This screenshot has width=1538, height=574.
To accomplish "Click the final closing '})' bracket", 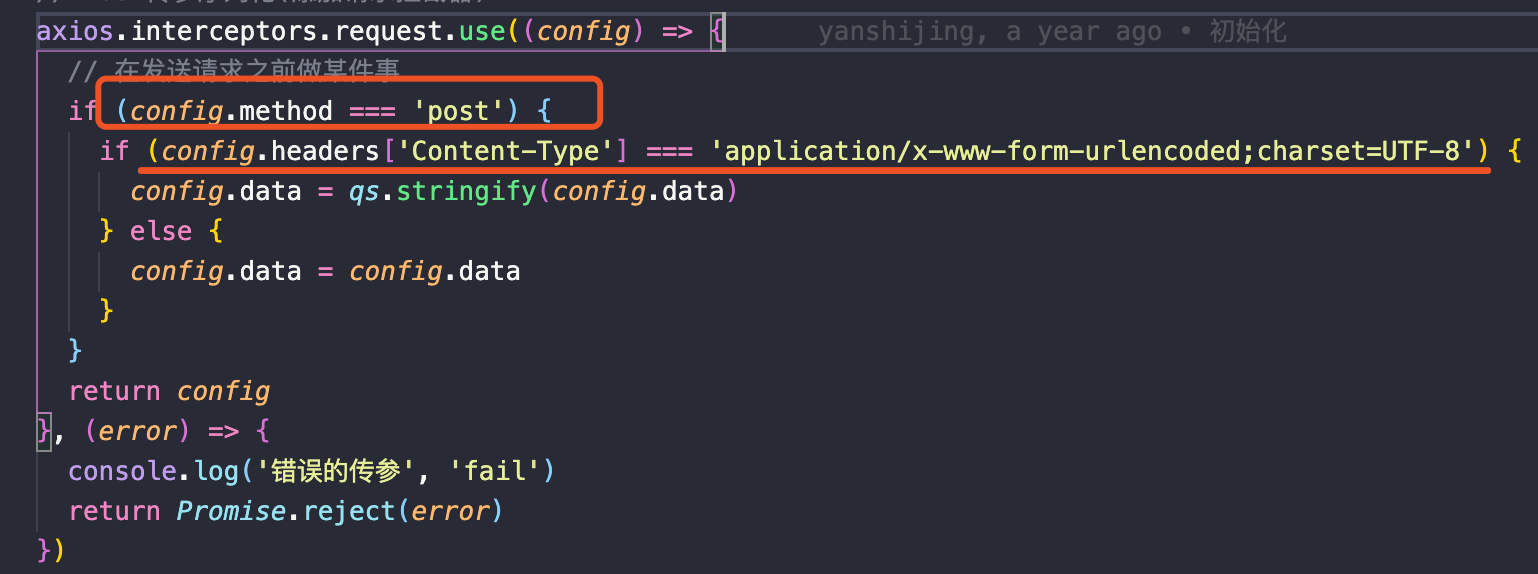I will coord(50,551).
